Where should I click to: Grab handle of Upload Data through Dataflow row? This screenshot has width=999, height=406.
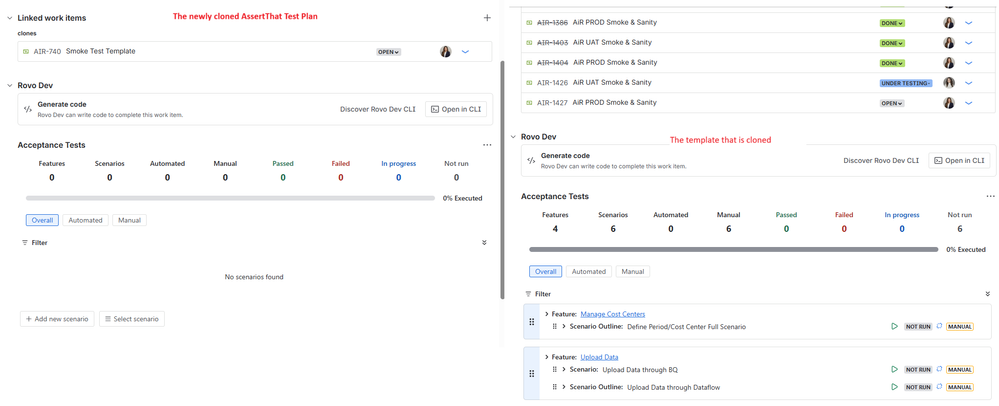click(x=554, y=387)
